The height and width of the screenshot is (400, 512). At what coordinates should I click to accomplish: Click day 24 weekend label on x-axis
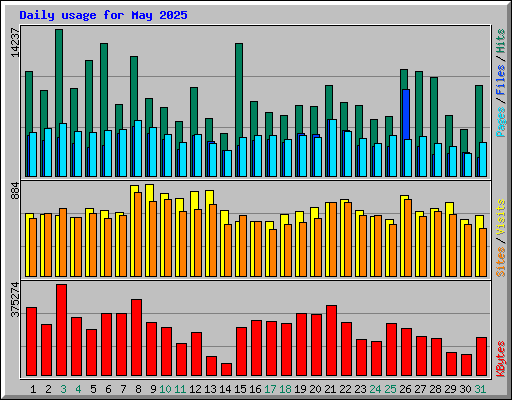pos(375,389)
